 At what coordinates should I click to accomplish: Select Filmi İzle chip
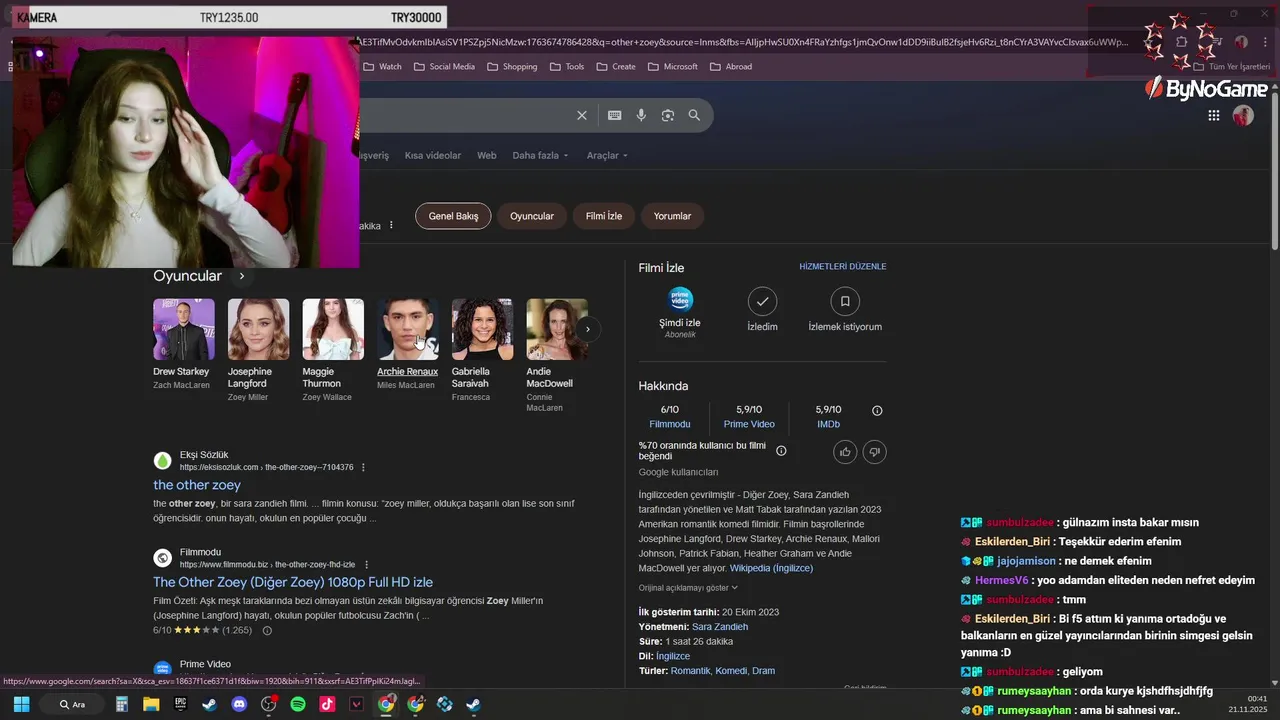(x=604, y=216)
